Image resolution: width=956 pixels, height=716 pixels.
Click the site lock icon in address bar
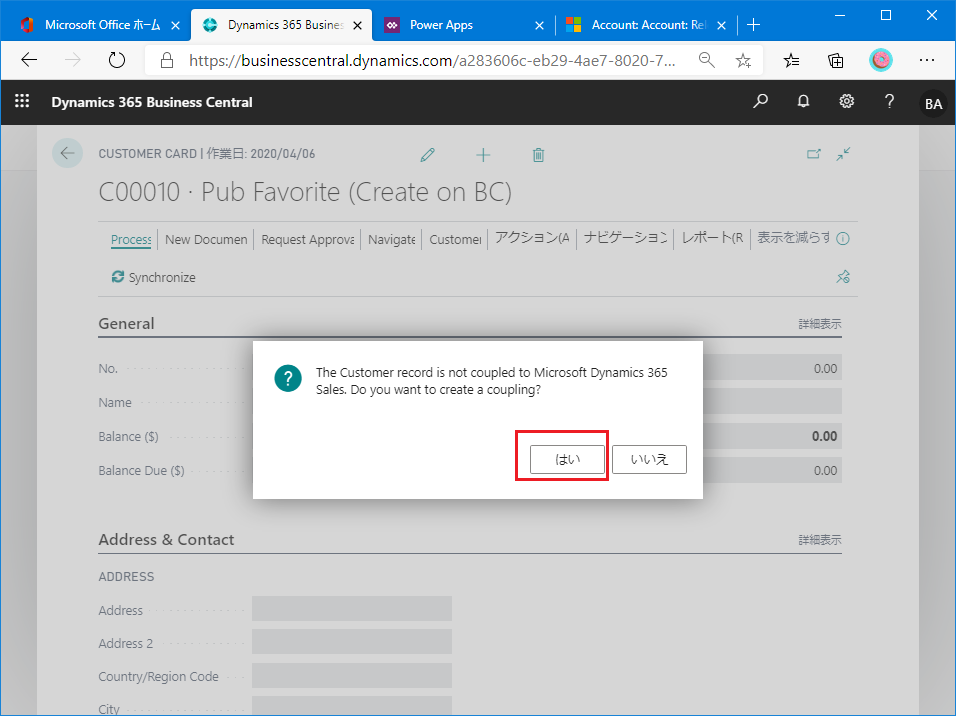[x=166, y=60]
